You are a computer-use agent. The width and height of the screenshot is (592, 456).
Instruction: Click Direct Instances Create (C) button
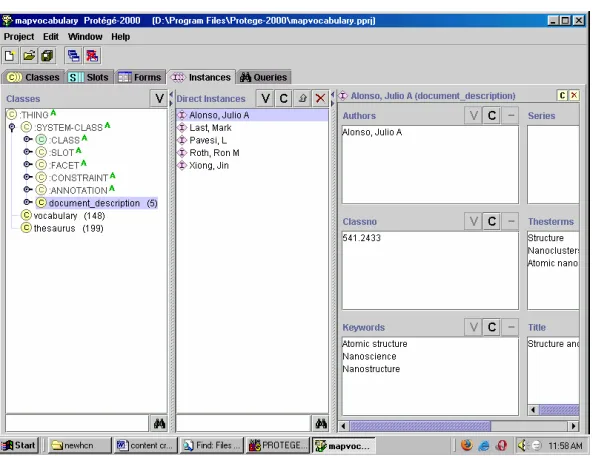[284, 99]
